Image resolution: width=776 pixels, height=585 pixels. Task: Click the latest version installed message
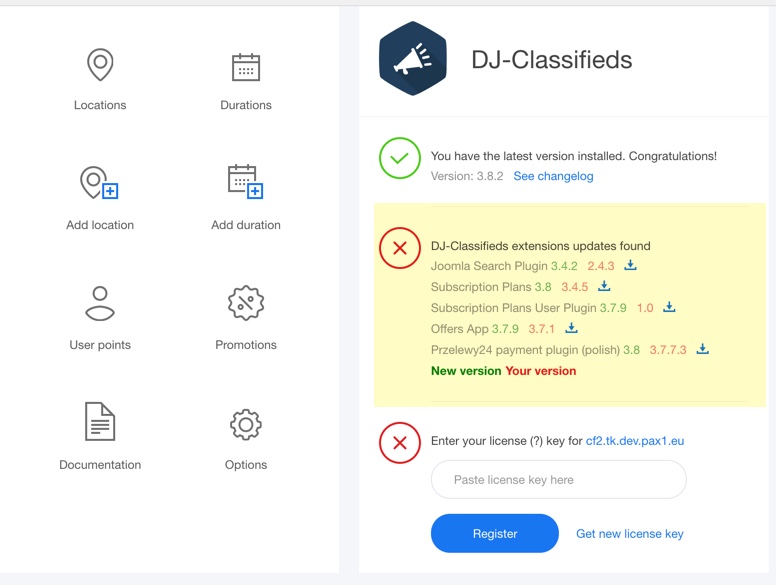574,156
